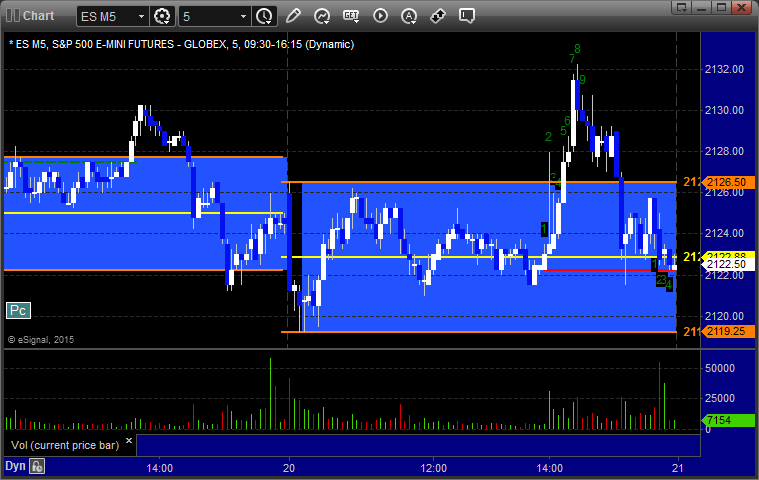
Task: Click the chart window icon beside the Chart title
Action: tap(13, 15)
